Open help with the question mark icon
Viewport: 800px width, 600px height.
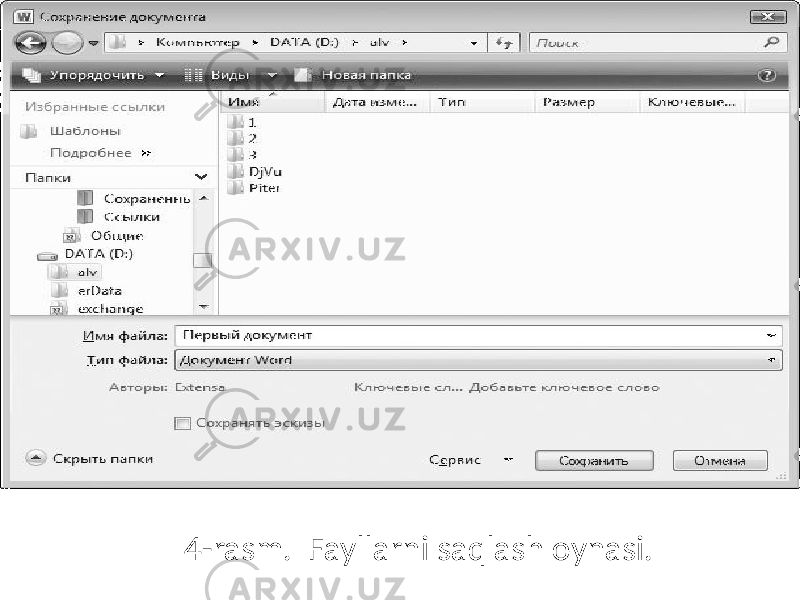click(x=766, y=76)
